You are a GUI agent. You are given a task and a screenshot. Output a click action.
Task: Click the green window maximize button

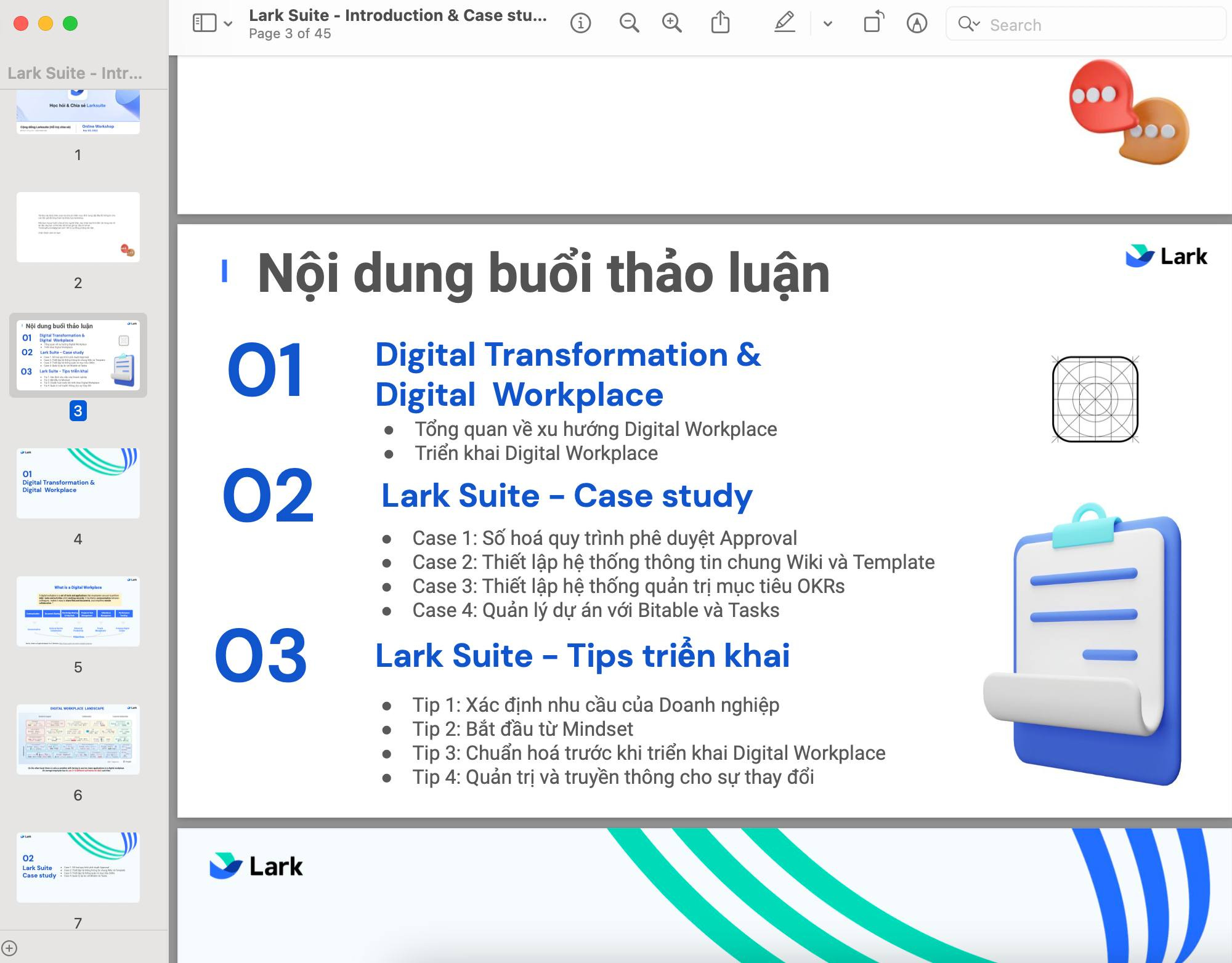70,23
